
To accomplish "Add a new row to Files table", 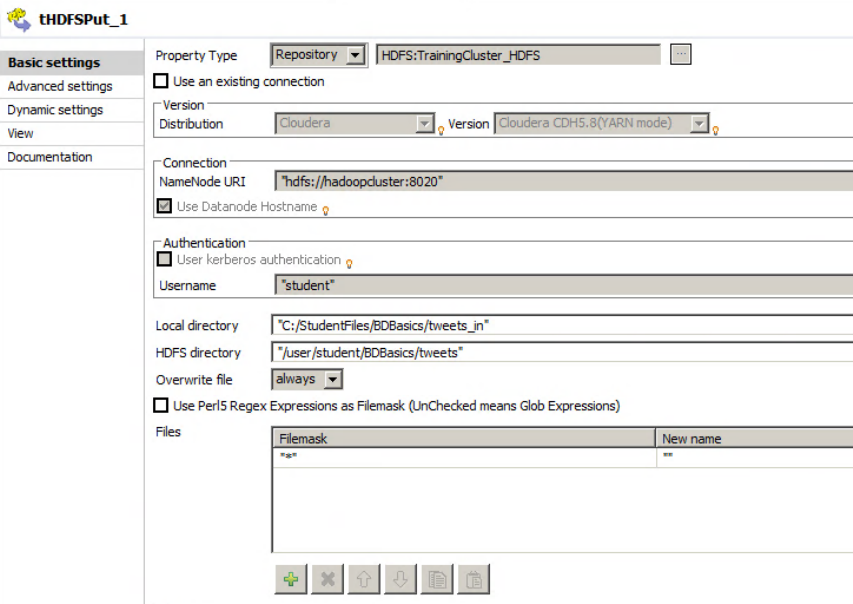I will (290, 580).
